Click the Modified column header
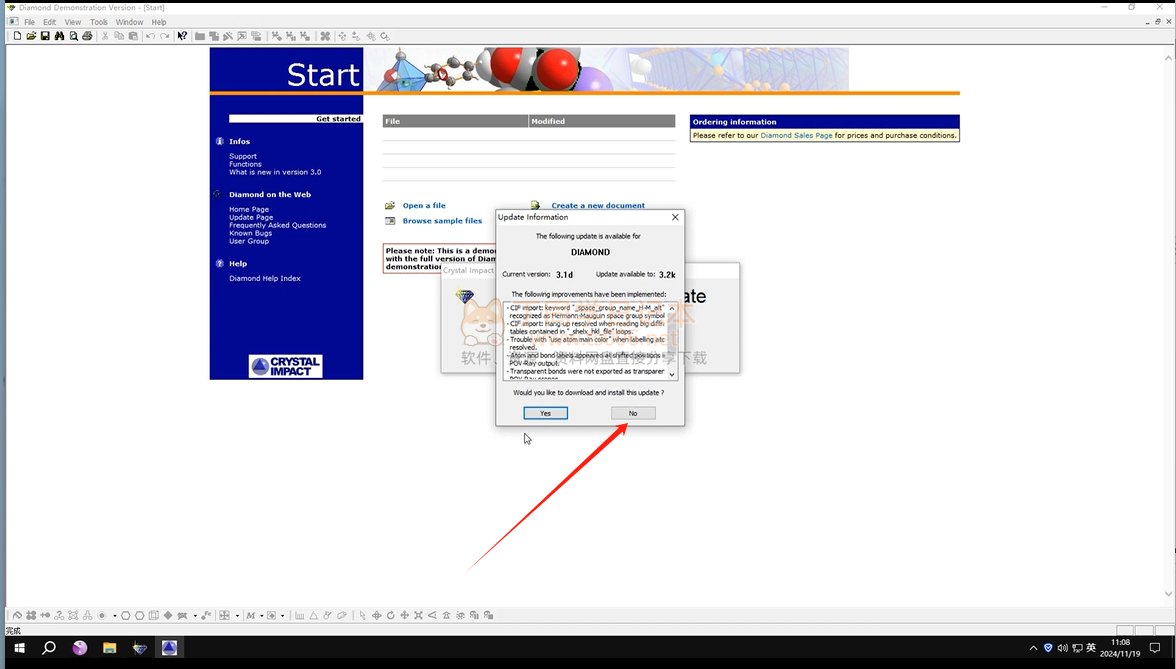Screen dimensions: 1176x669 click(602, 121)
